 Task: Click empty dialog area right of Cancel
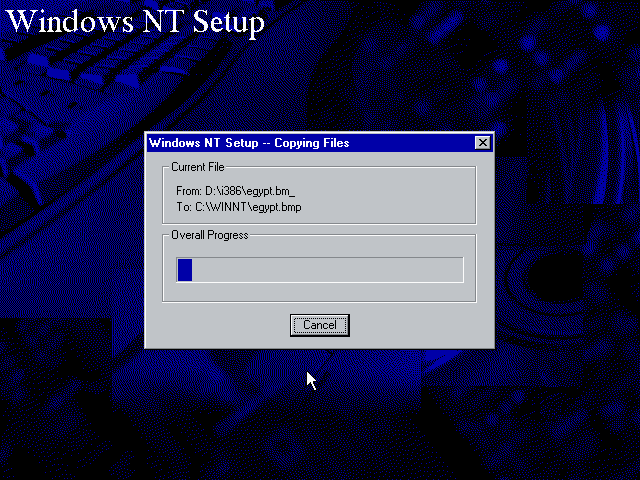420,325
